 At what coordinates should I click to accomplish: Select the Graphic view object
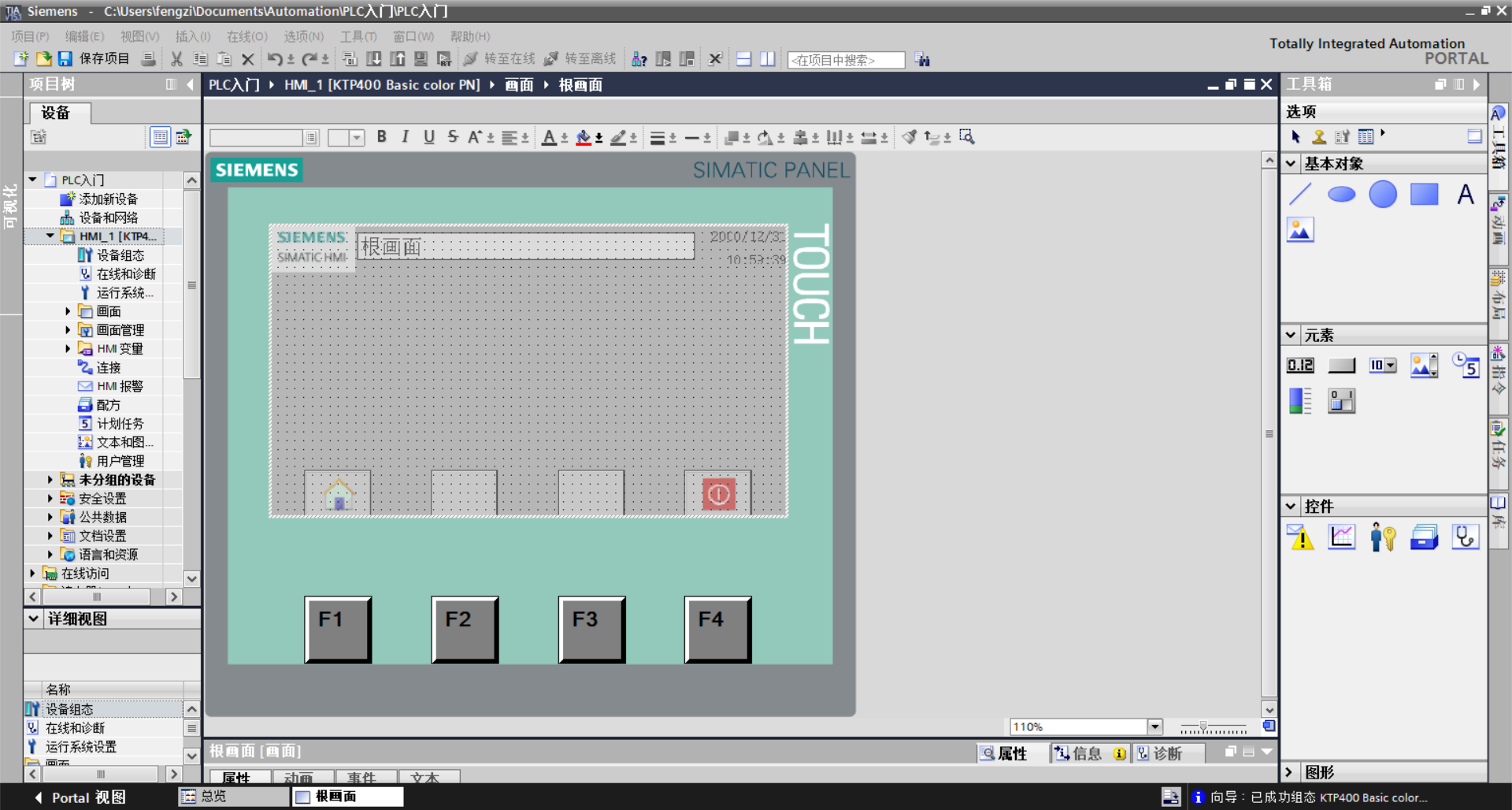pos(1300,229)
